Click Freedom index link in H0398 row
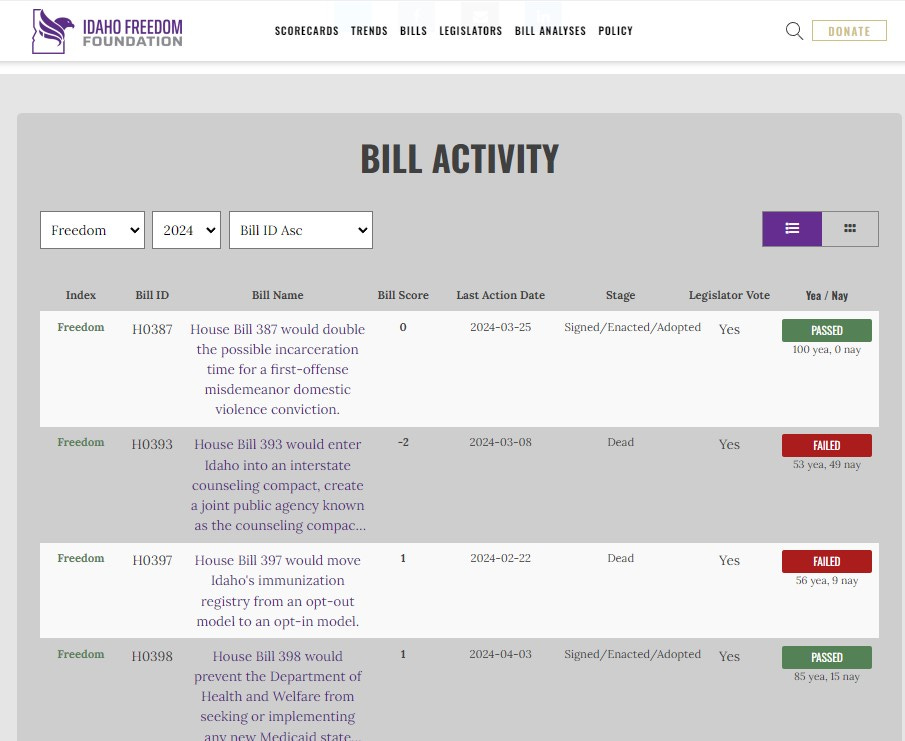 [81, 654]
